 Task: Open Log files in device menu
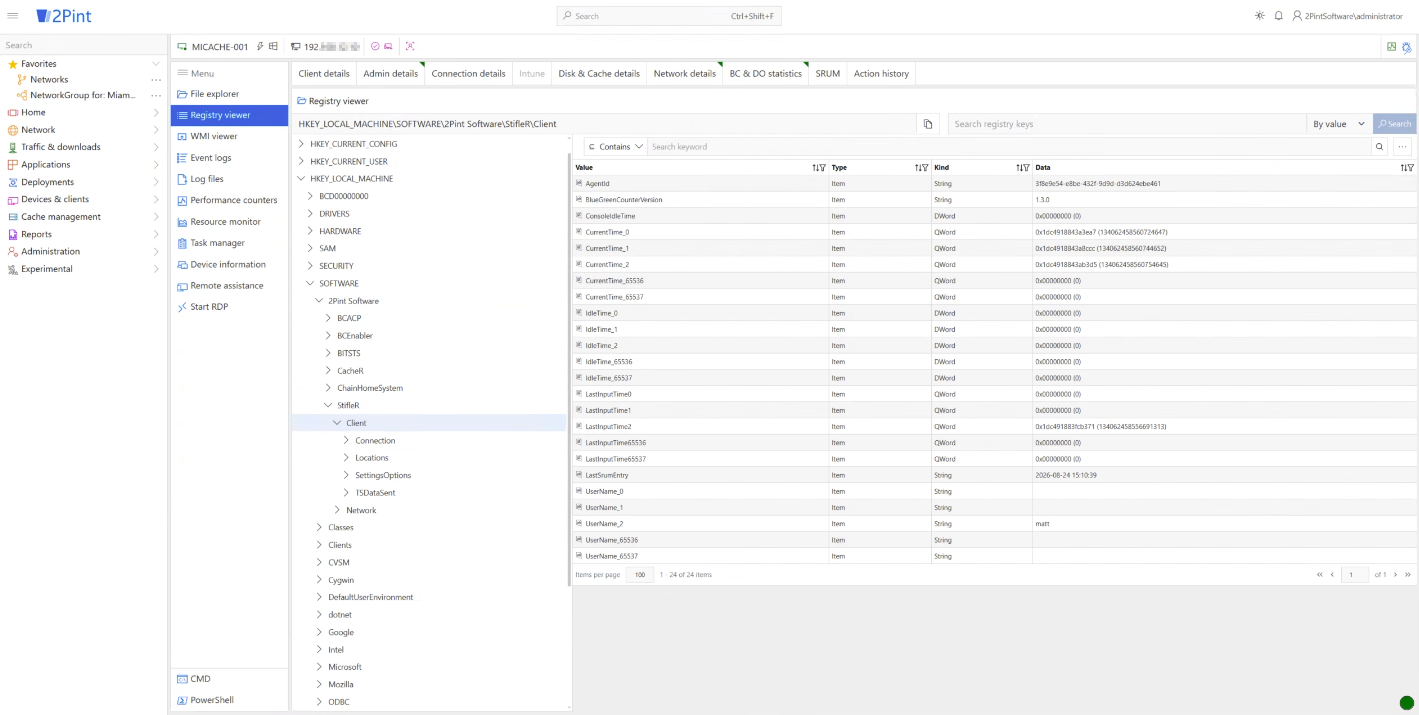pyautogui.click(x=229, y=179)
